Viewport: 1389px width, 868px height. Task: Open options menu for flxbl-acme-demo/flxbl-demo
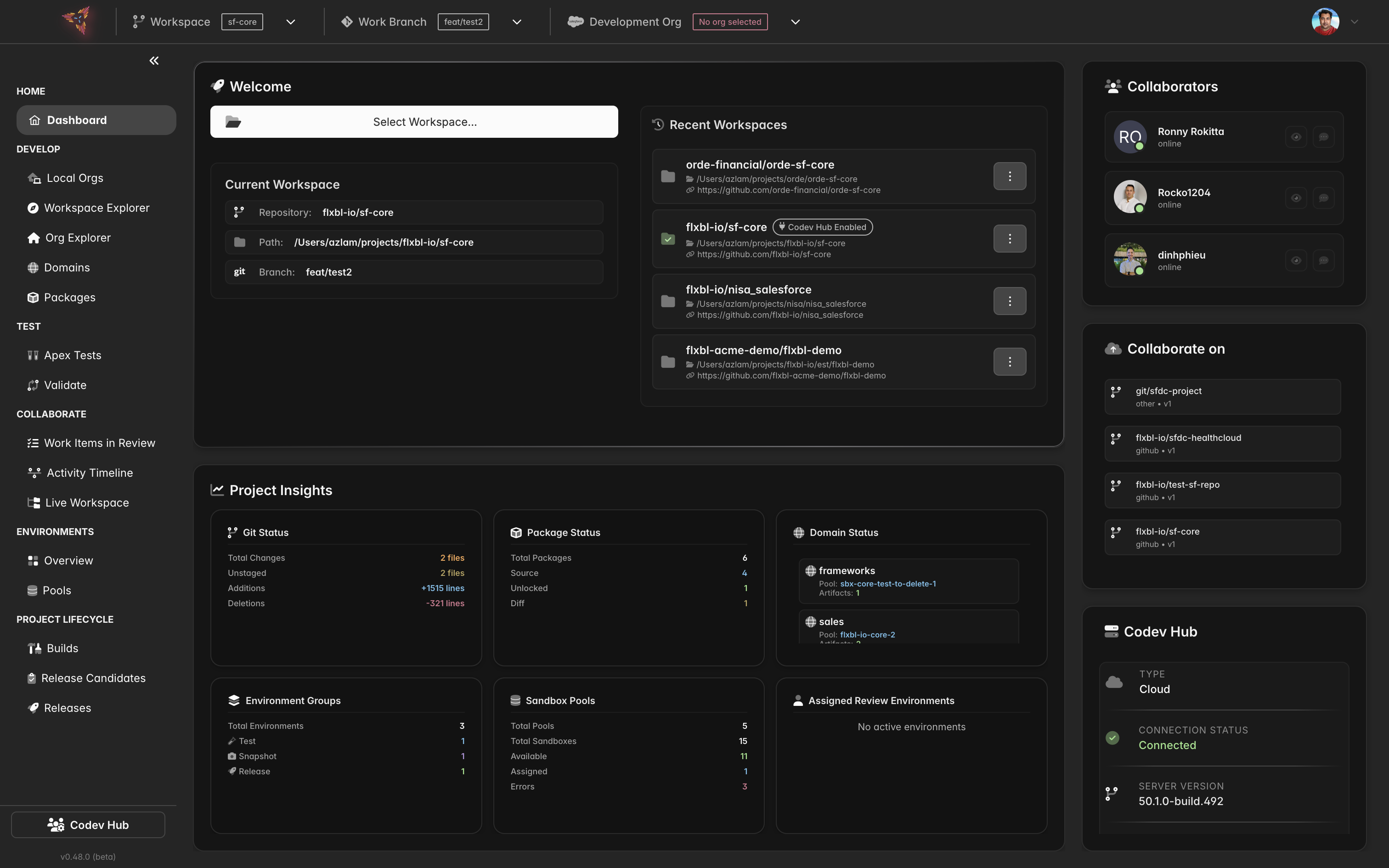[1010, 362]
